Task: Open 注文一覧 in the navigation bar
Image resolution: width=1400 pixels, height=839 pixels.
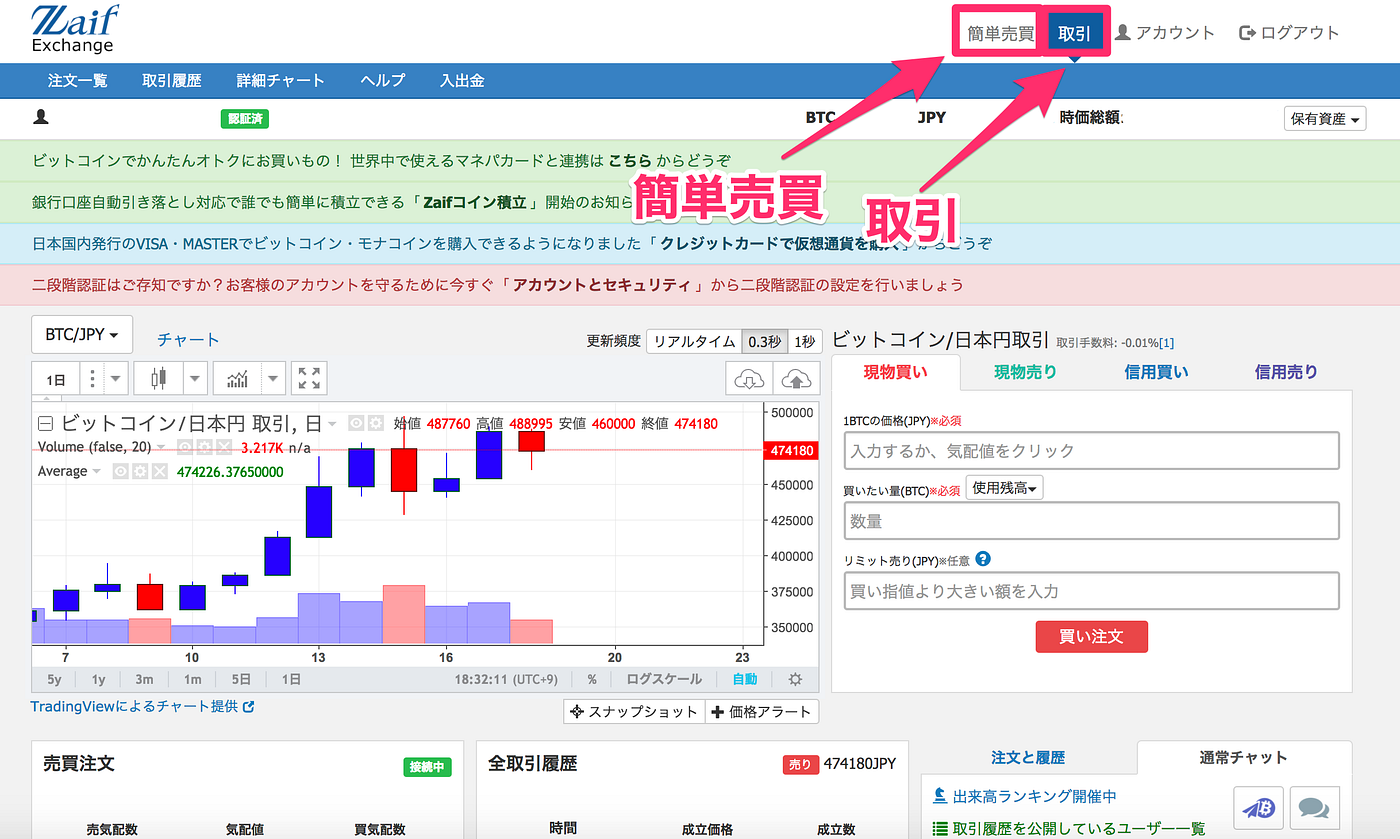Action: pos(78,81)
